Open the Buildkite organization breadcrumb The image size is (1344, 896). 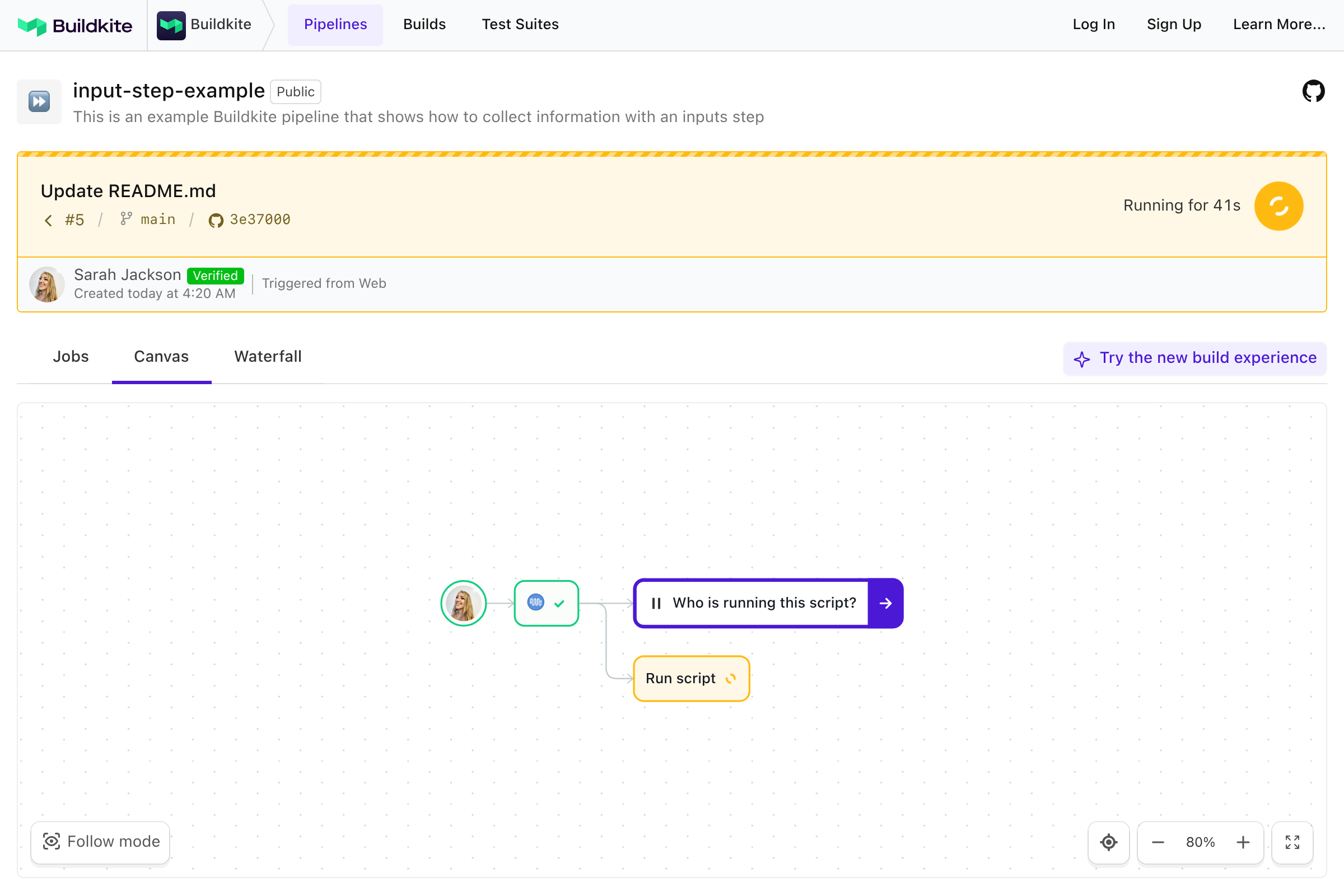pos(204,25)
